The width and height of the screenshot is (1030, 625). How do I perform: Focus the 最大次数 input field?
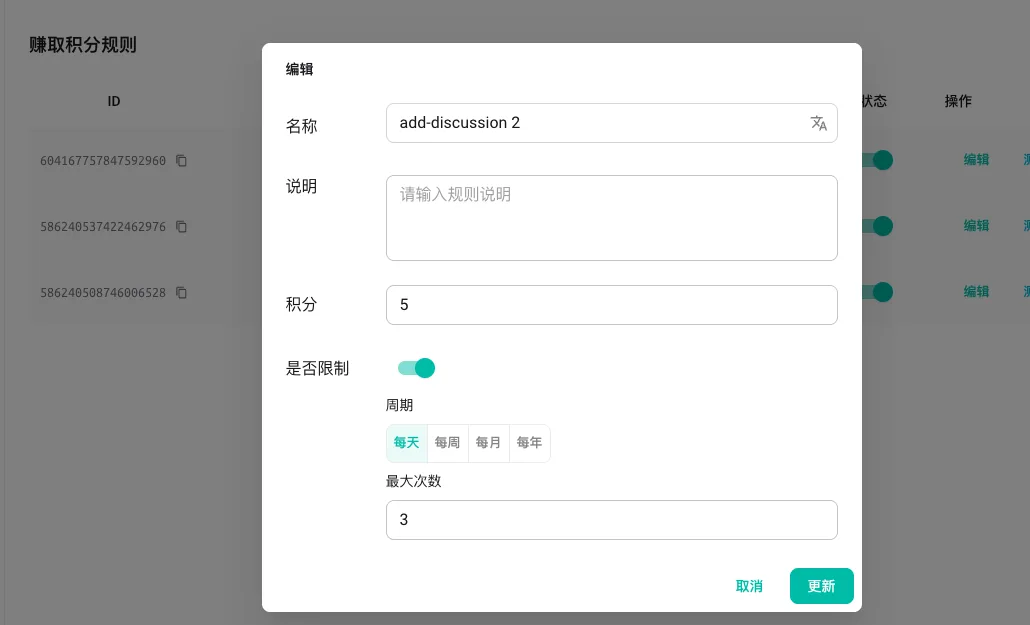click(x=612, y=520)
